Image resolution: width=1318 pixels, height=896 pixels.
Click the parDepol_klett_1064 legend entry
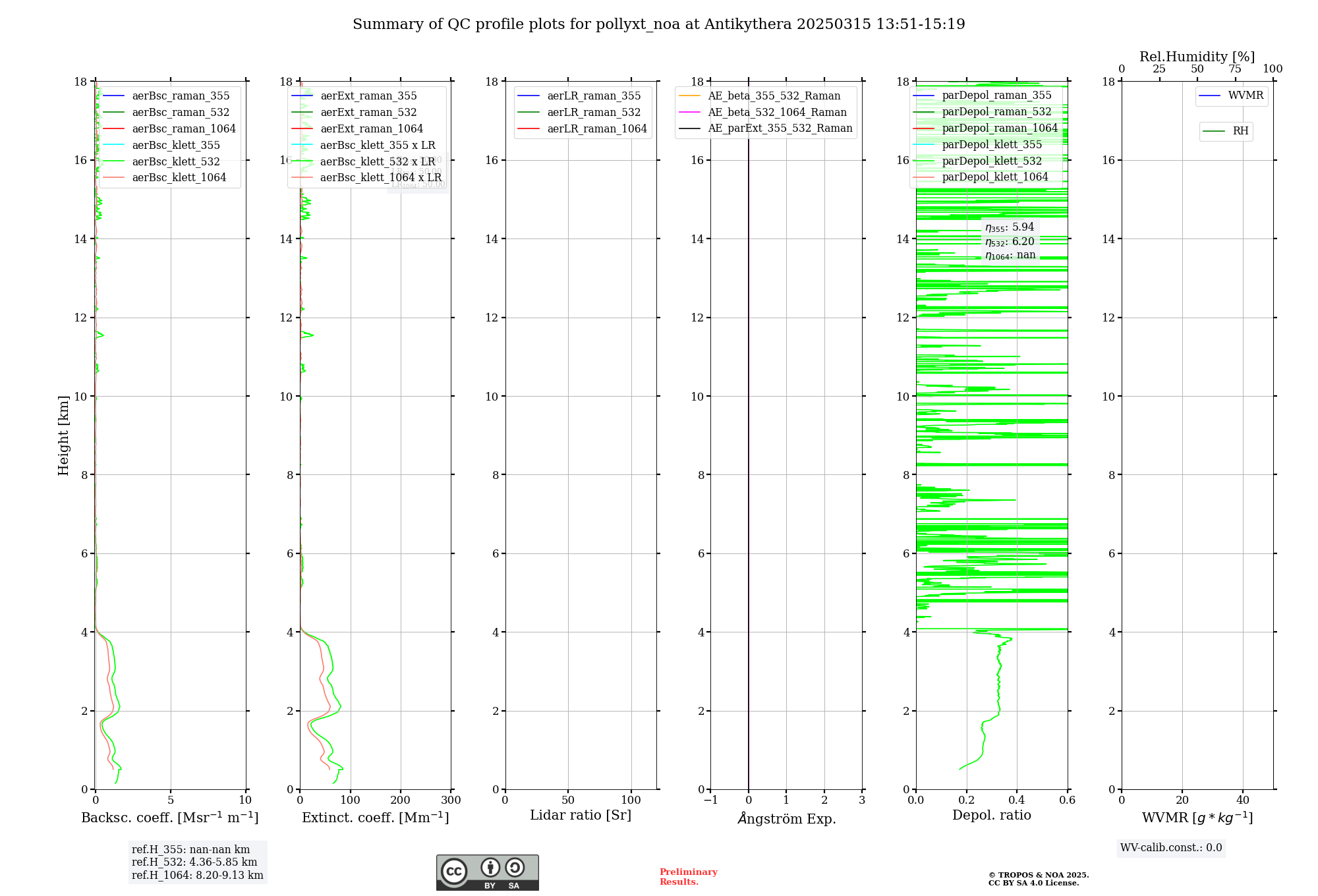pos(981,177)
